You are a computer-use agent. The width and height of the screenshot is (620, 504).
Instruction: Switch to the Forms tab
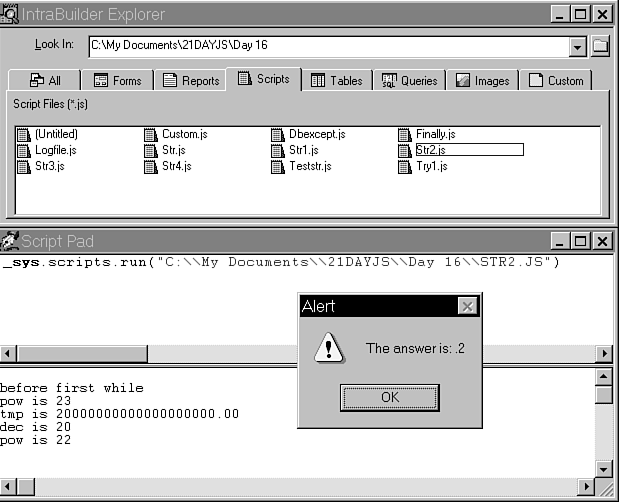point(117,81)
